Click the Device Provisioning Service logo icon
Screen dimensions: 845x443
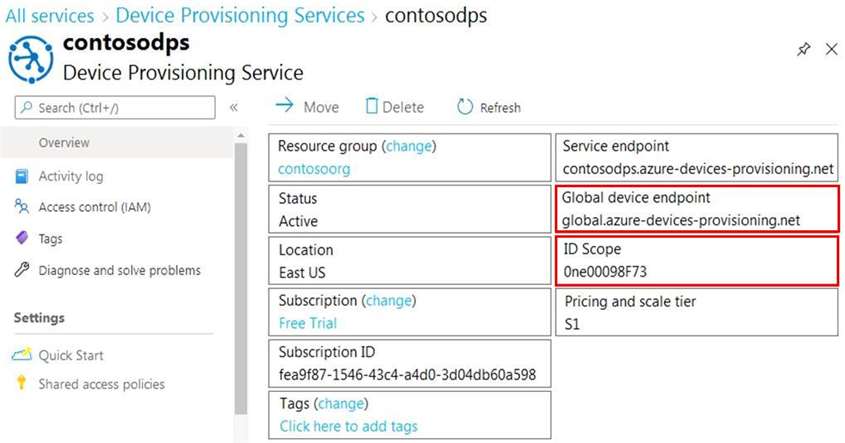click(31, 59)
